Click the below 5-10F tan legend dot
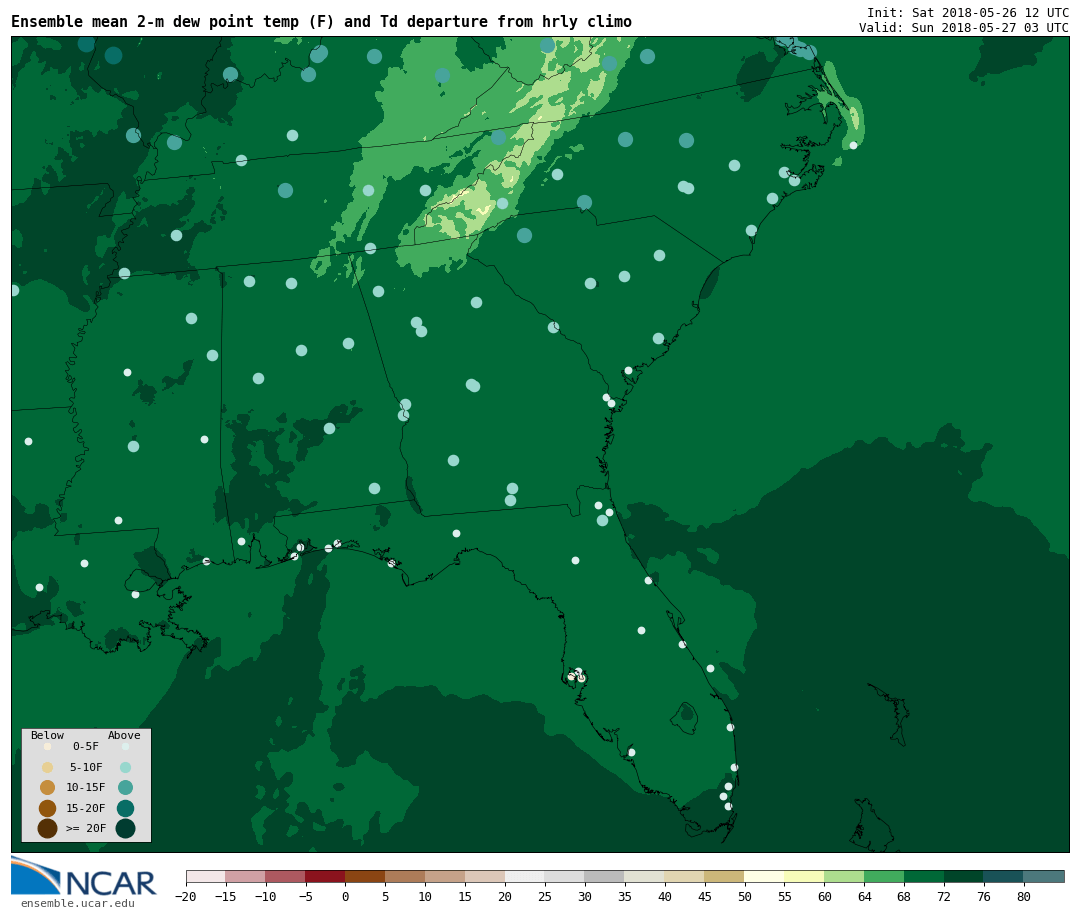1080x915 pixels. [47, 768]
